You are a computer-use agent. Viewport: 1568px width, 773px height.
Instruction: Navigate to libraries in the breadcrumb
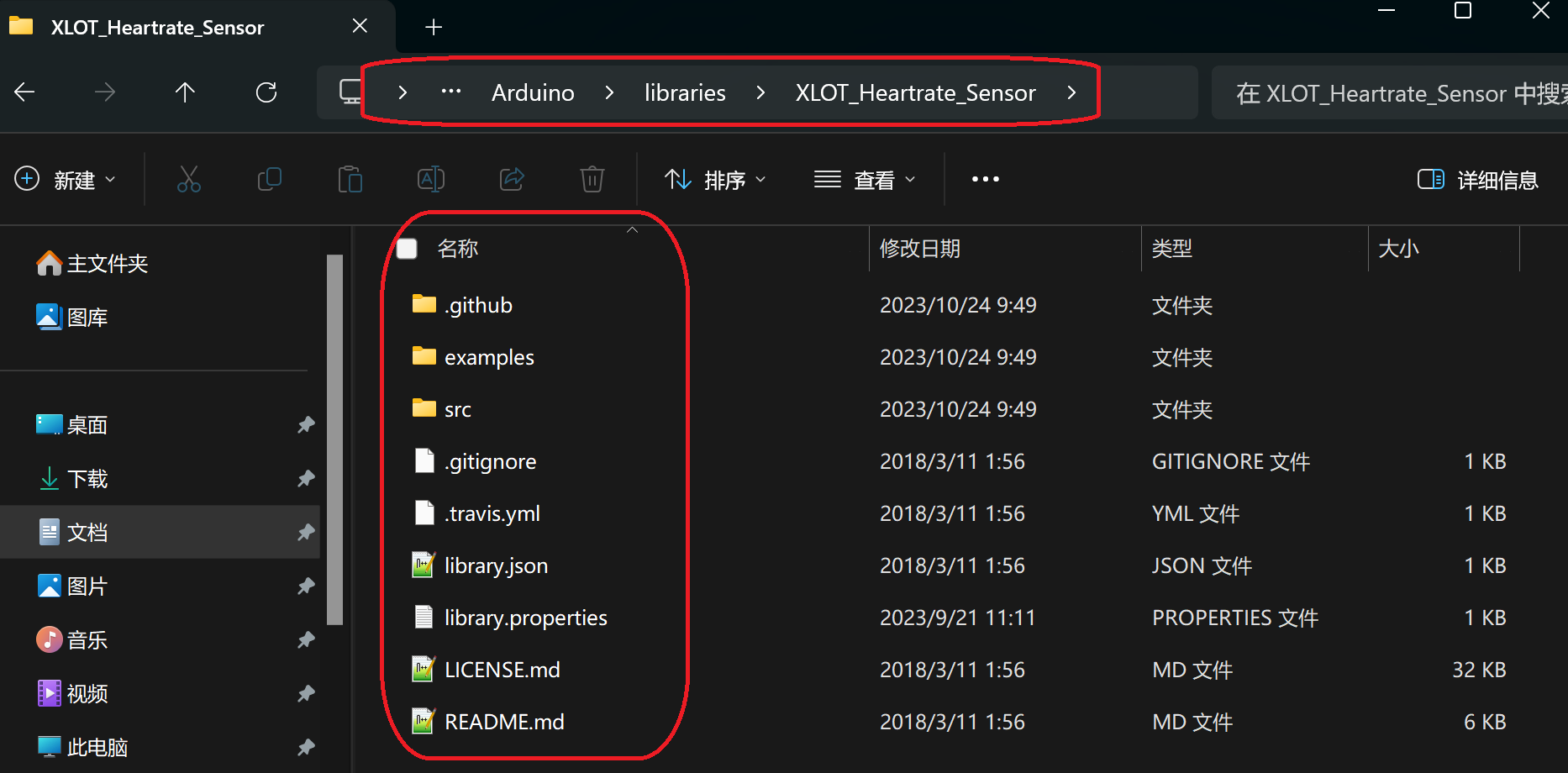tap(685, 92)
